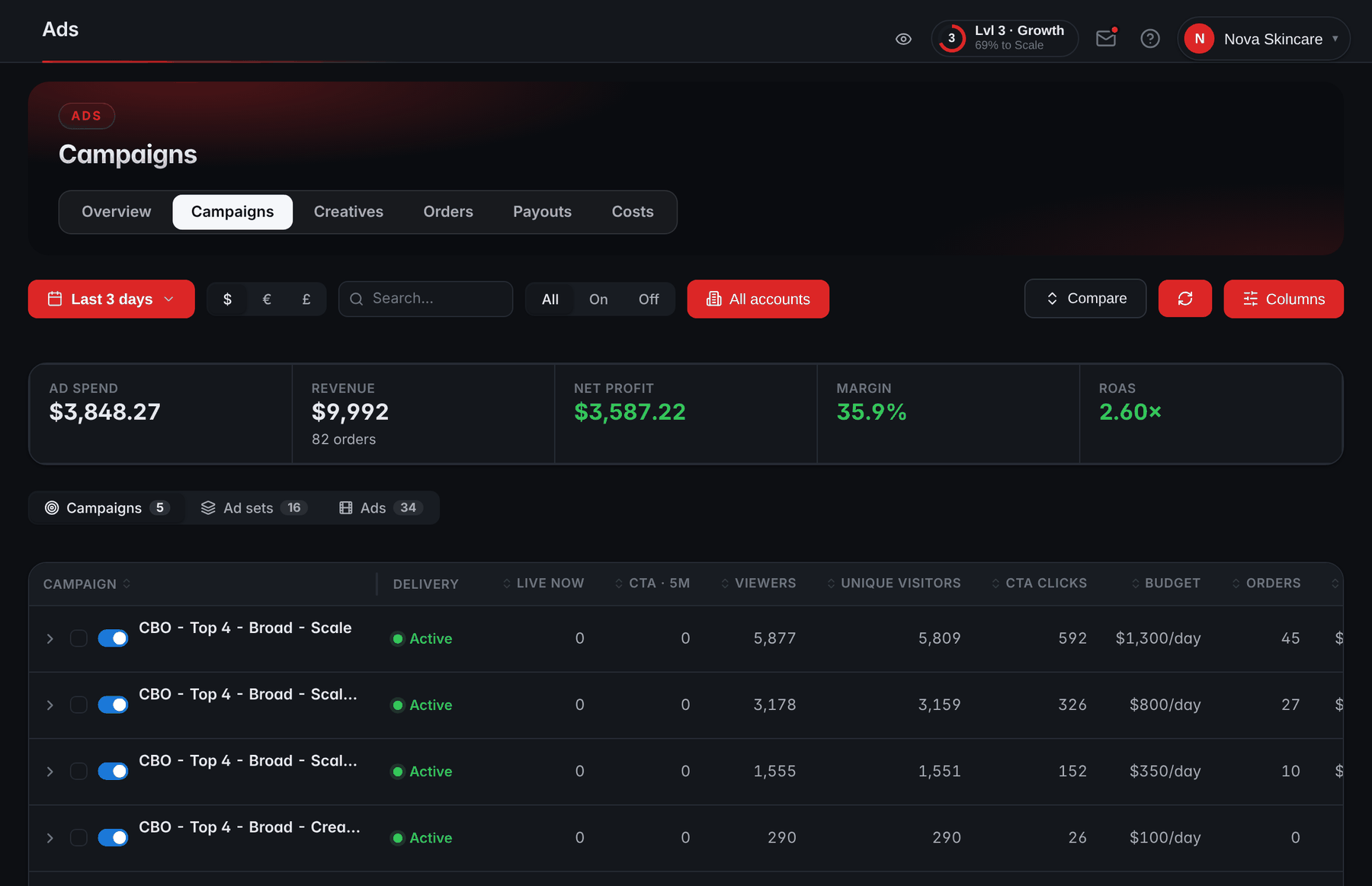The image size is (1372, 886).
Task: Click campaign name CBO - Top 4 - Broad - Scale
Action: tap(245, 628)
